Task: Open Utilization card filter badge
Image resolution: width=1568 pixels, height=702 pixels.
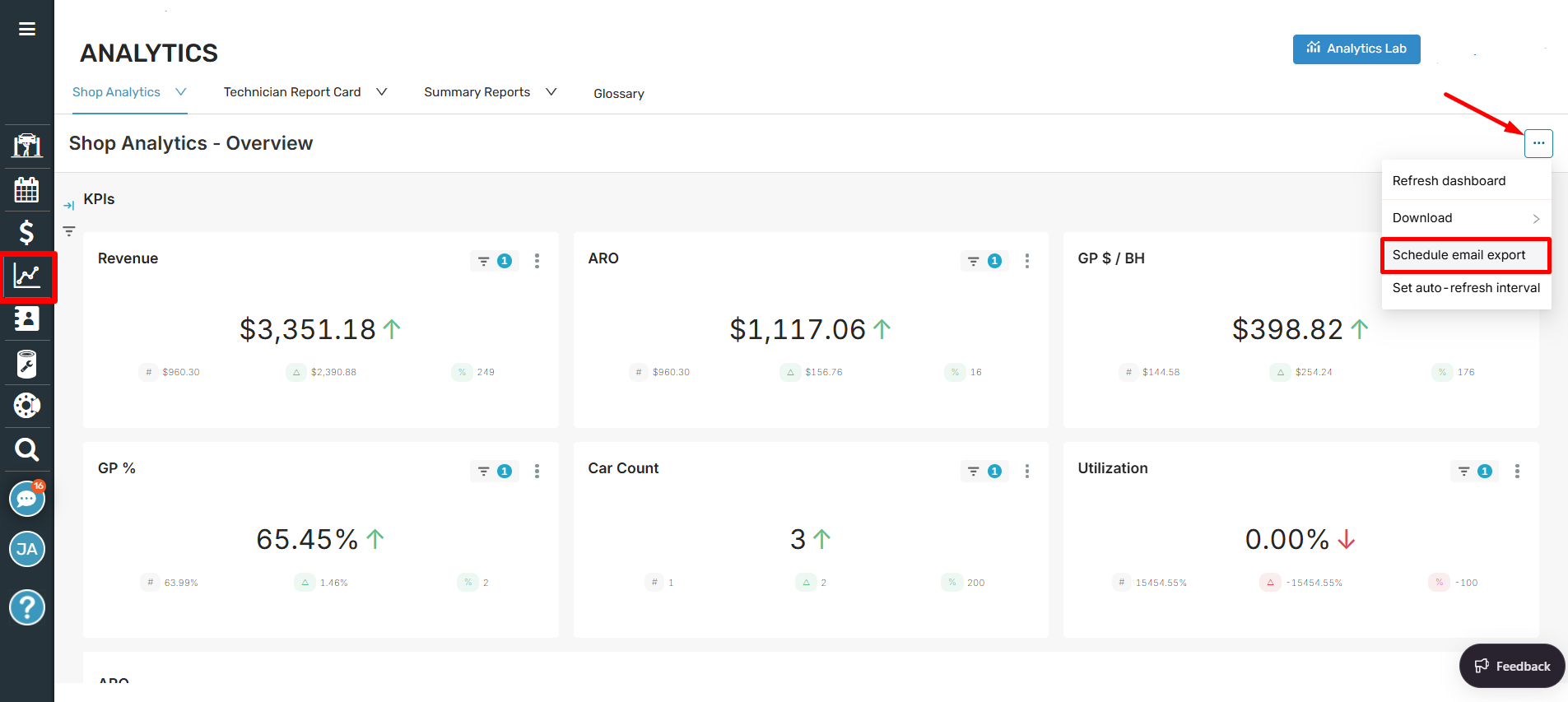Action: 1474,471
